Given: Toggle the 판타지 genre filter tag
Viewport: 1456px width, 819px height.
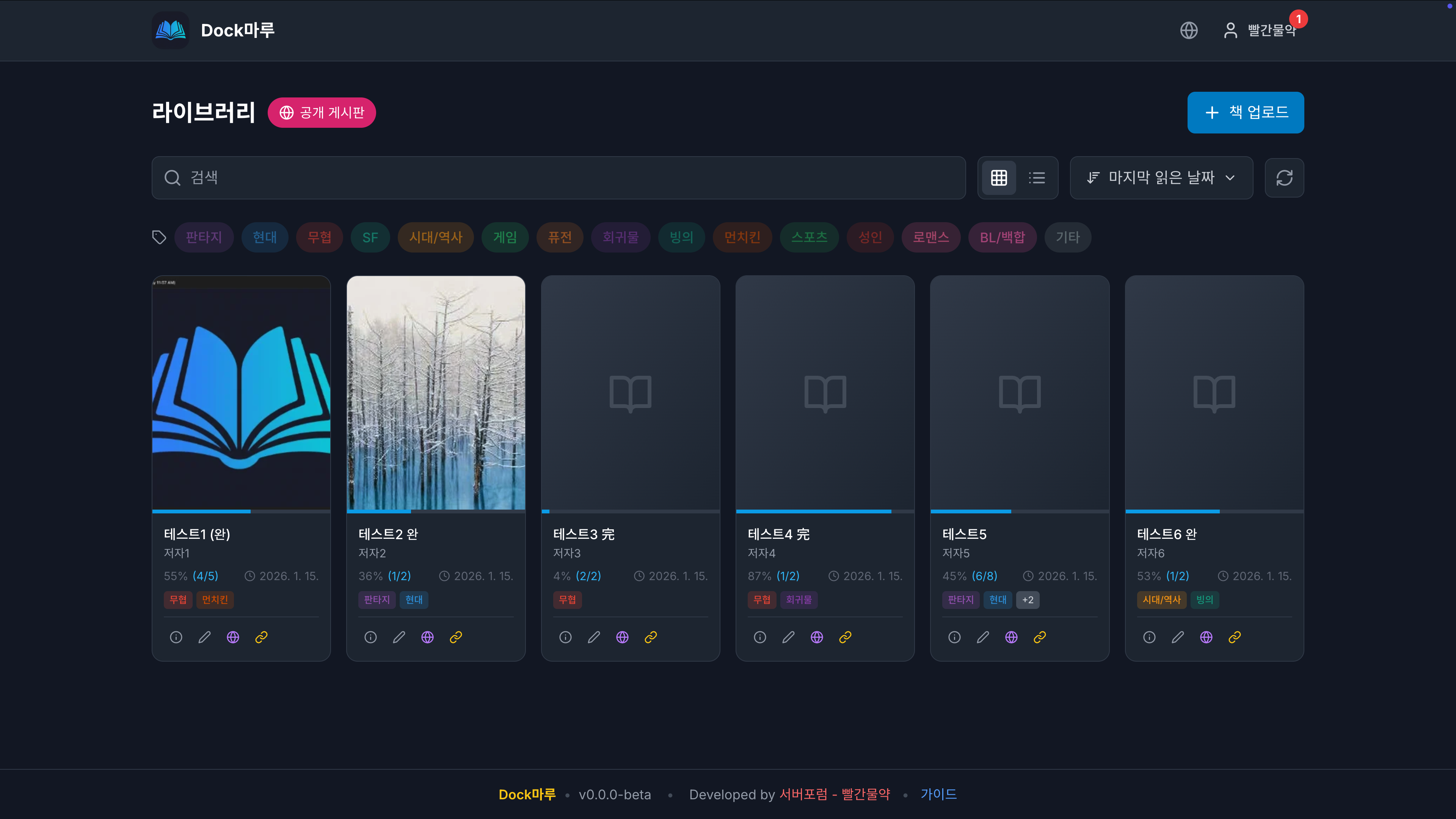Looking at the screenshot, I should pos(204,237).
